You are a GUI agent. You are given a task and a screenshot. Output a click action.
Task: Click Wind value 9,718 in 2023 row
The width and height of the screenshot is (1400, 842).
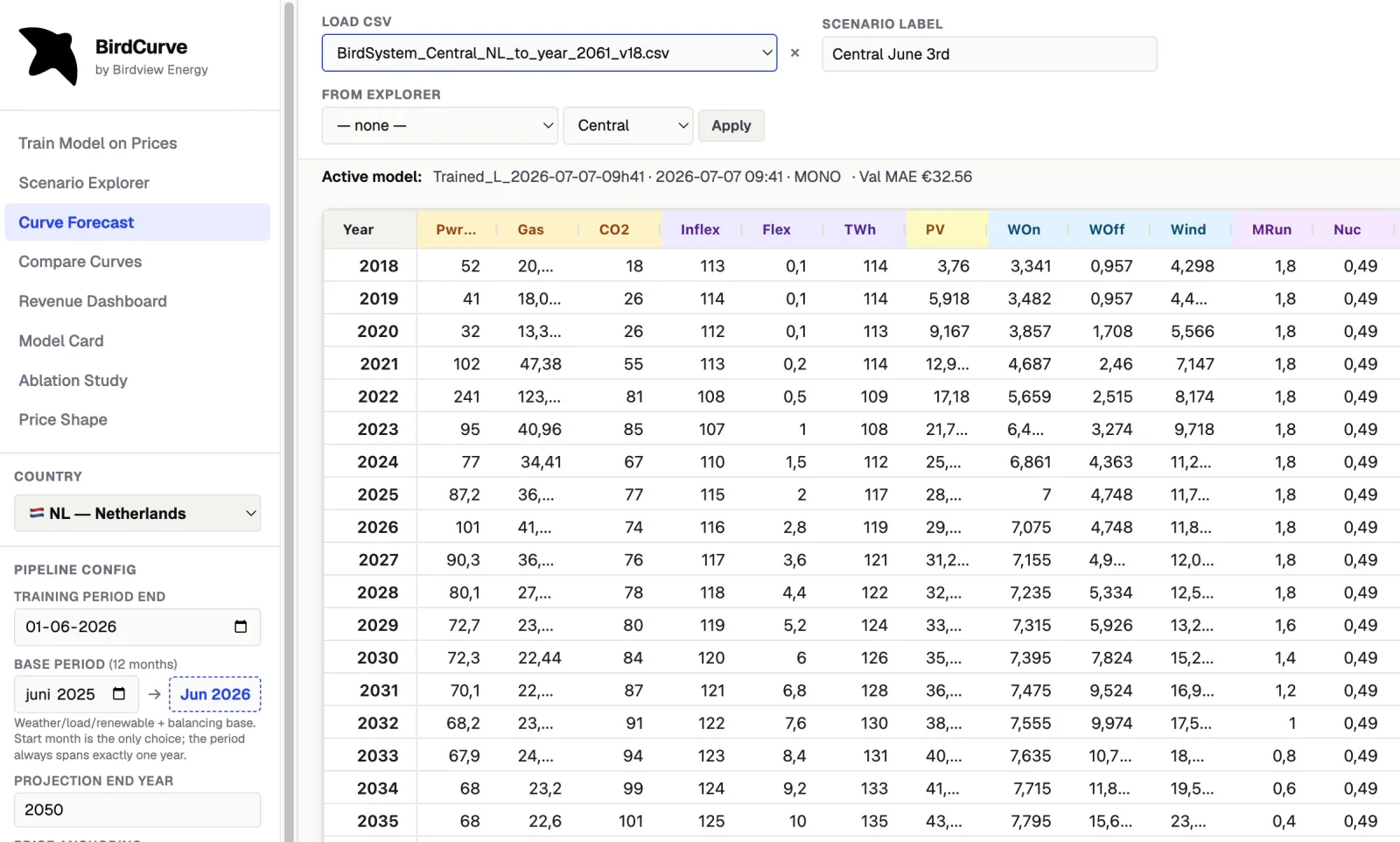(x=1193, y=429)
